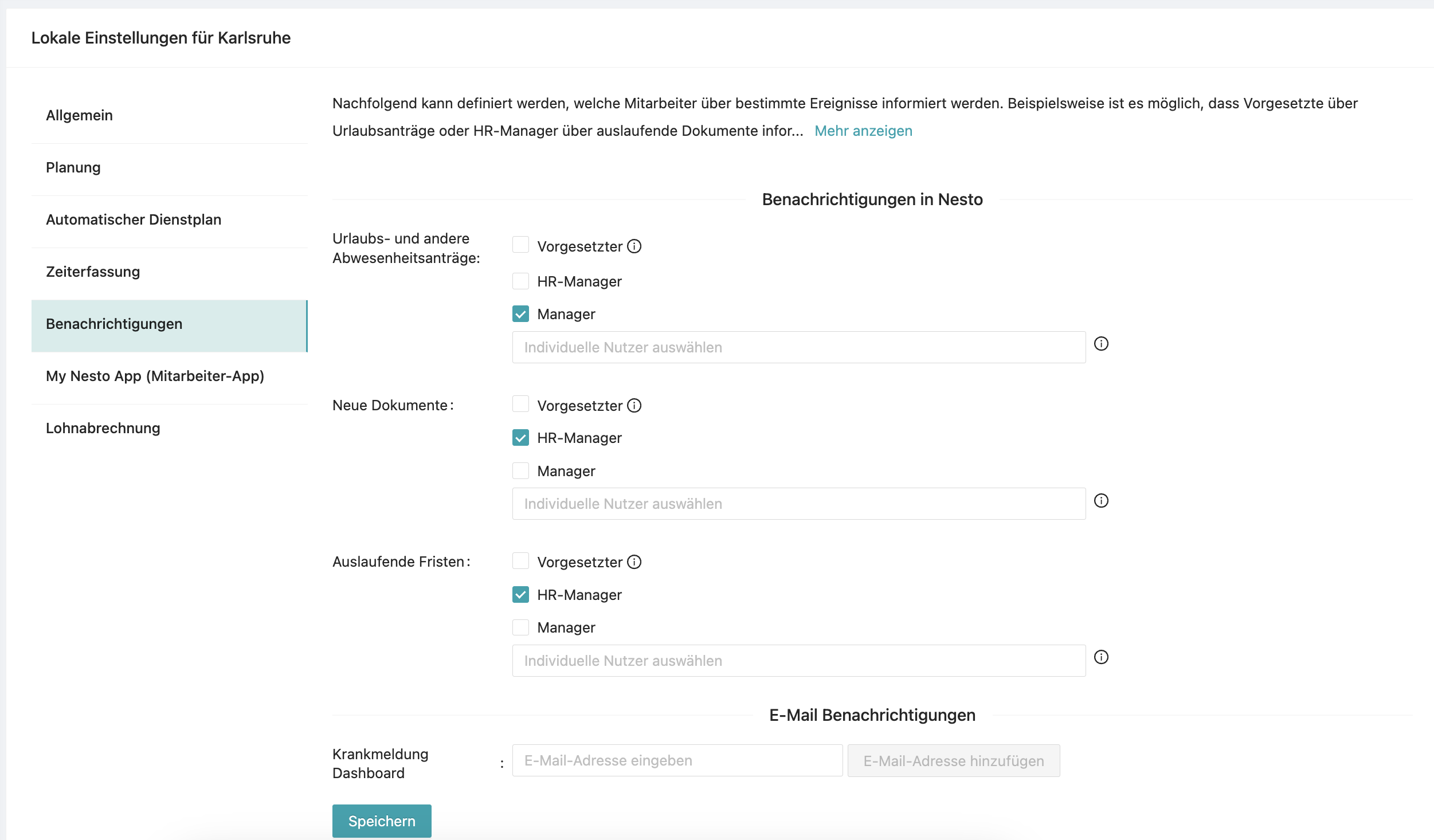Save settings with the Speichern button
Image resolution: width=1434 pixels, height=840 pixels.
[x=381, y=821]
